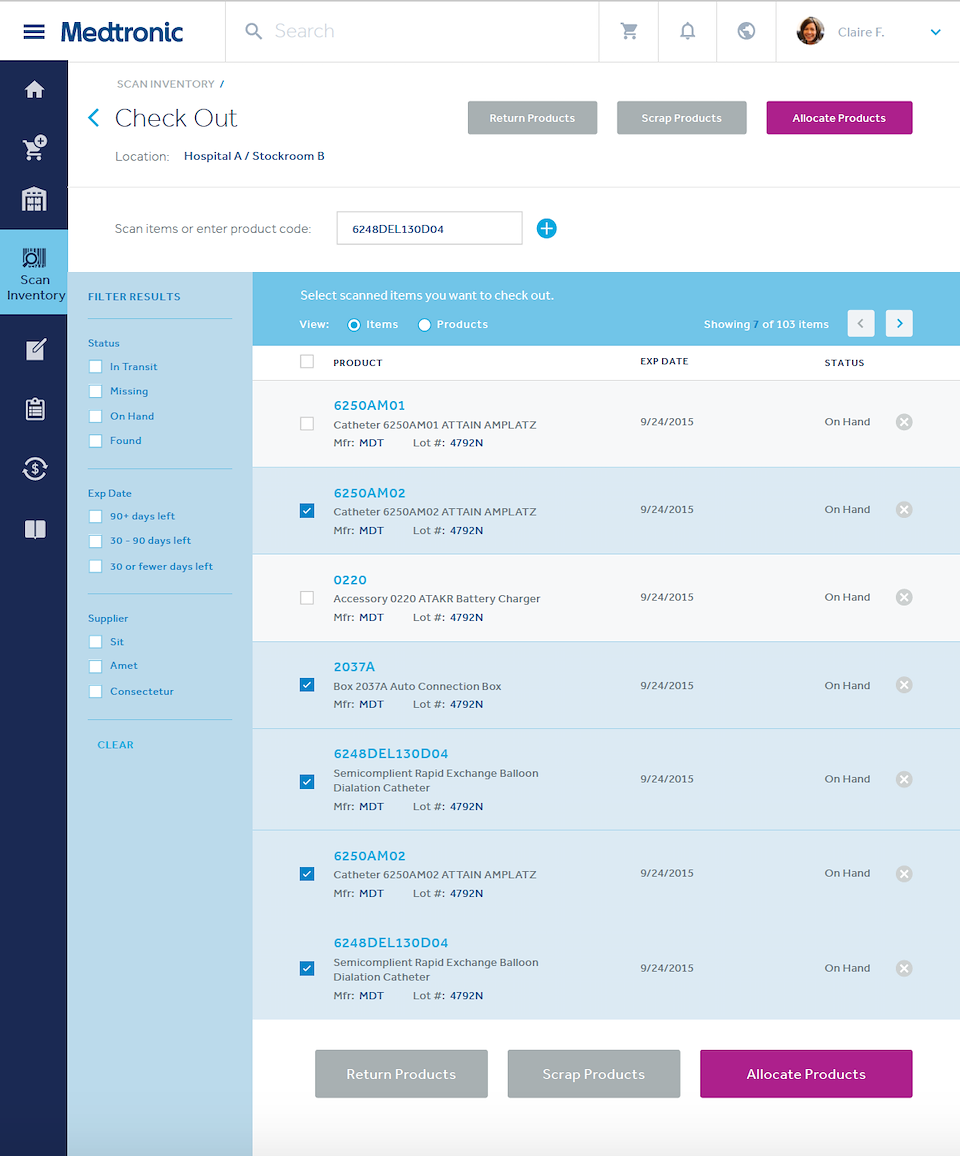Click Hospital A / Stockroom B location
Image resolution: width=960 pixels, height=1156 pixels.
coord(254,156)
